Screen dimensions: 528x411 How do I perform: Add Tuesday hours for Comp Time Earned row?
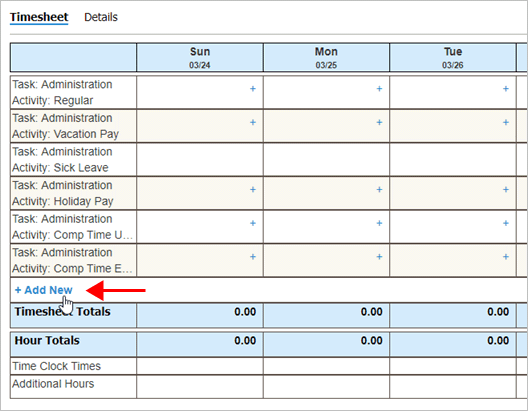pyautogui.click(x=506, y=257)
